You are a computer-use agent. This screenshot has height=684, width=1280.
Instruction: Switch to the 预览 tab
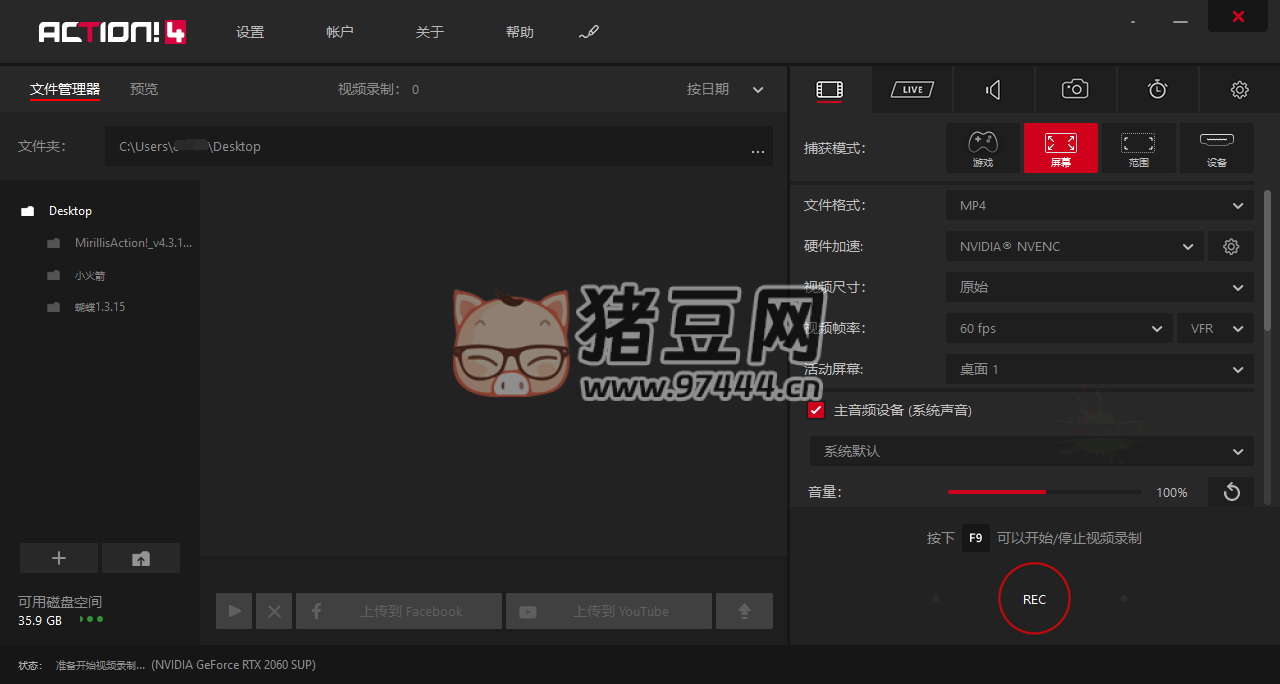(x=144, y=89)
